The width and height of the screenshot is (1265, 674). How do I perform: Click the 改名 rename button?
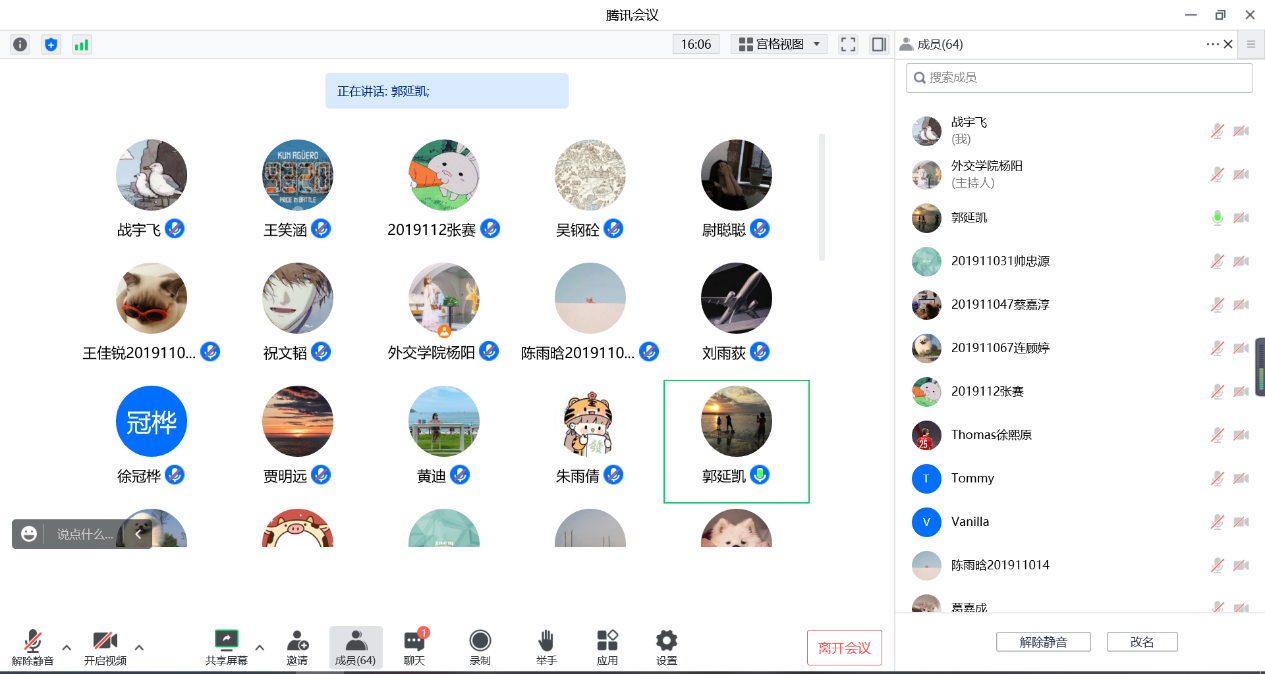tap(1141, 642)
